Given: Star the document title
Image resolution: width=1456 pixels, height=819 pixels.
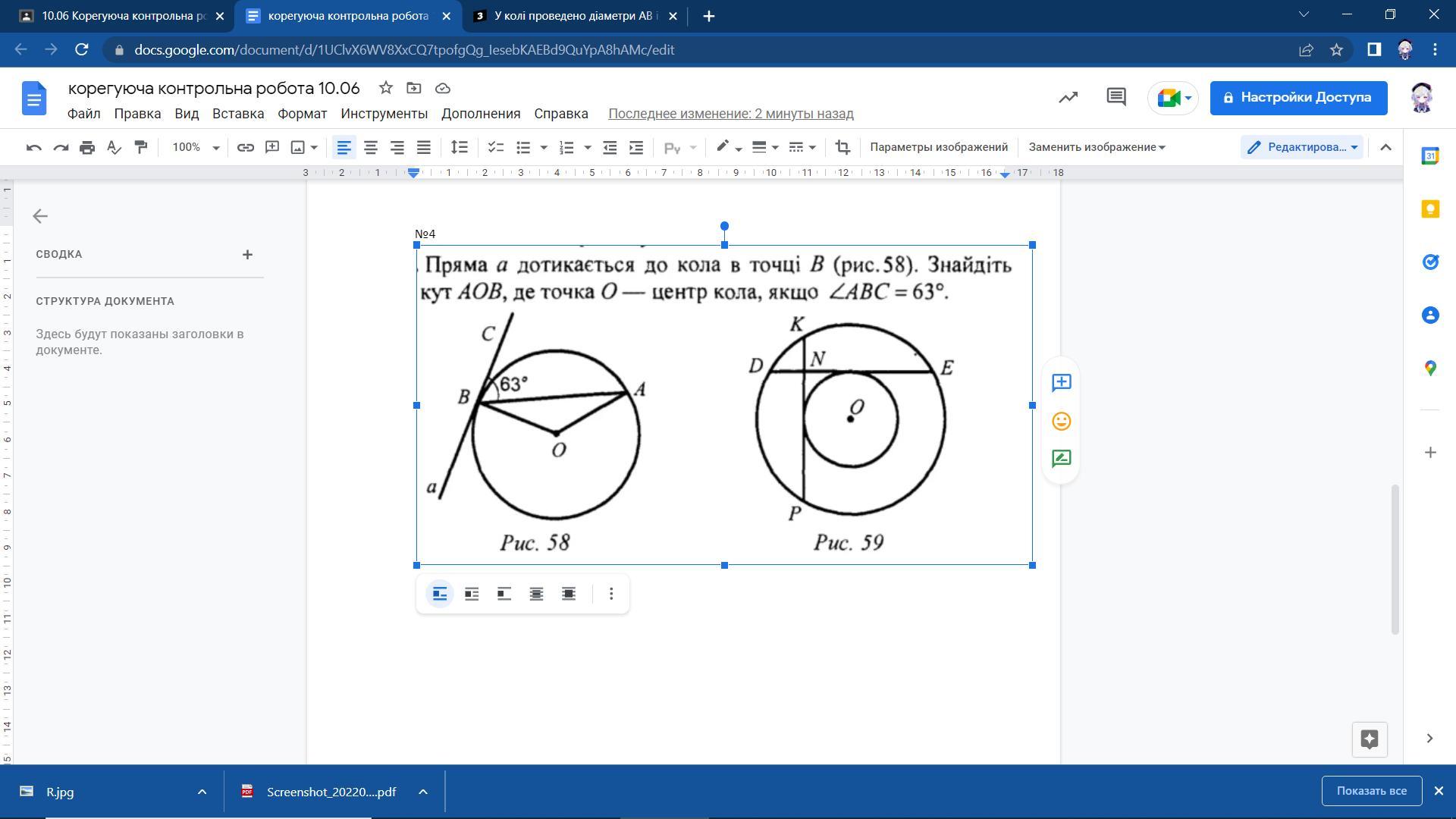Looking at the screenshot, I should [x=386, y=88].
